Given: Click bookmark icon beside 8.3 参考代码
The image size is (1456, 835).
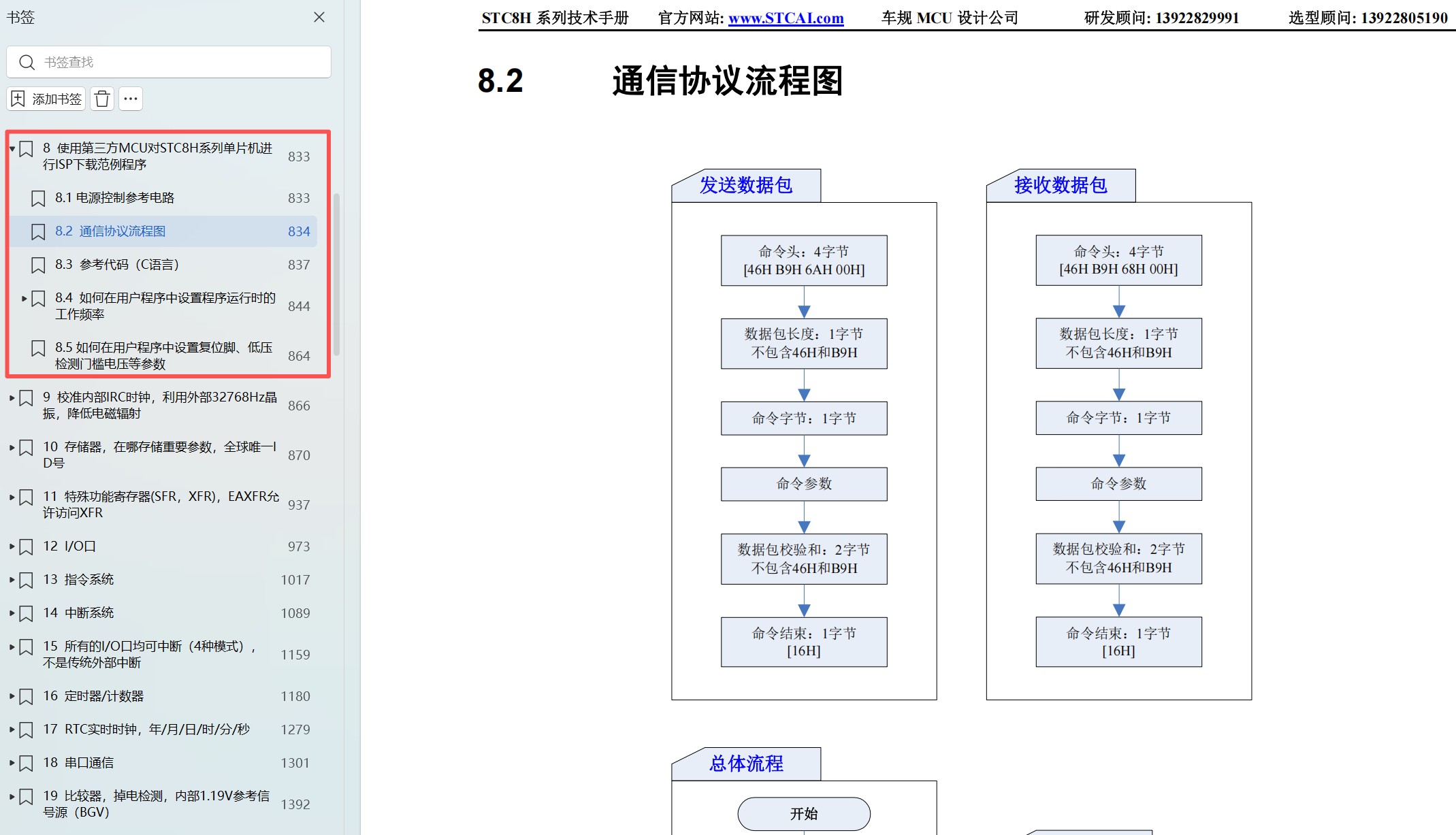Looking at the screenshot, I should point(38,265).
